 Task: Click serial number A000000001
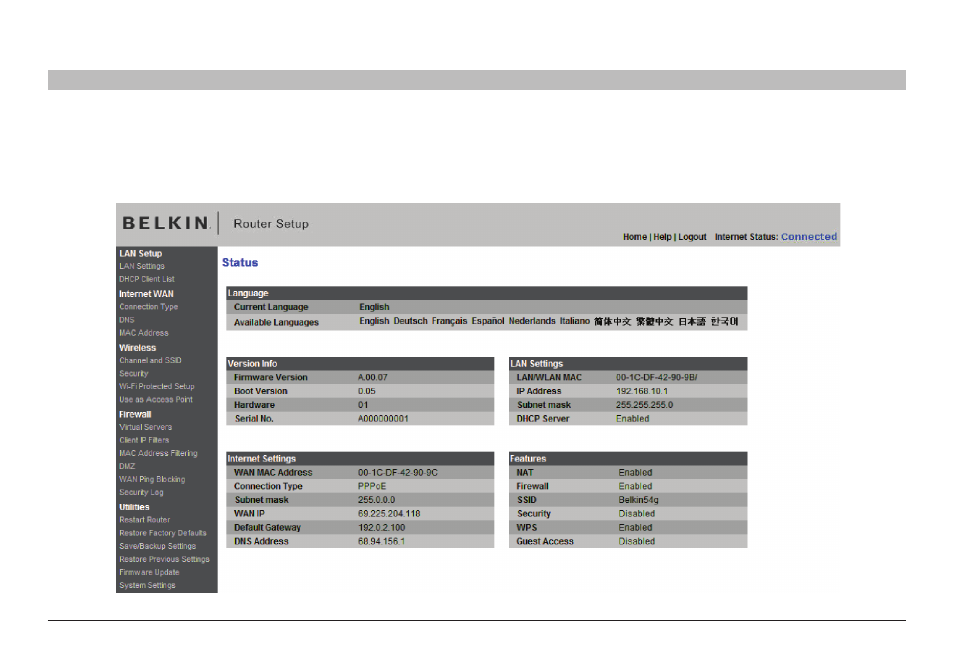pos(383,419)
